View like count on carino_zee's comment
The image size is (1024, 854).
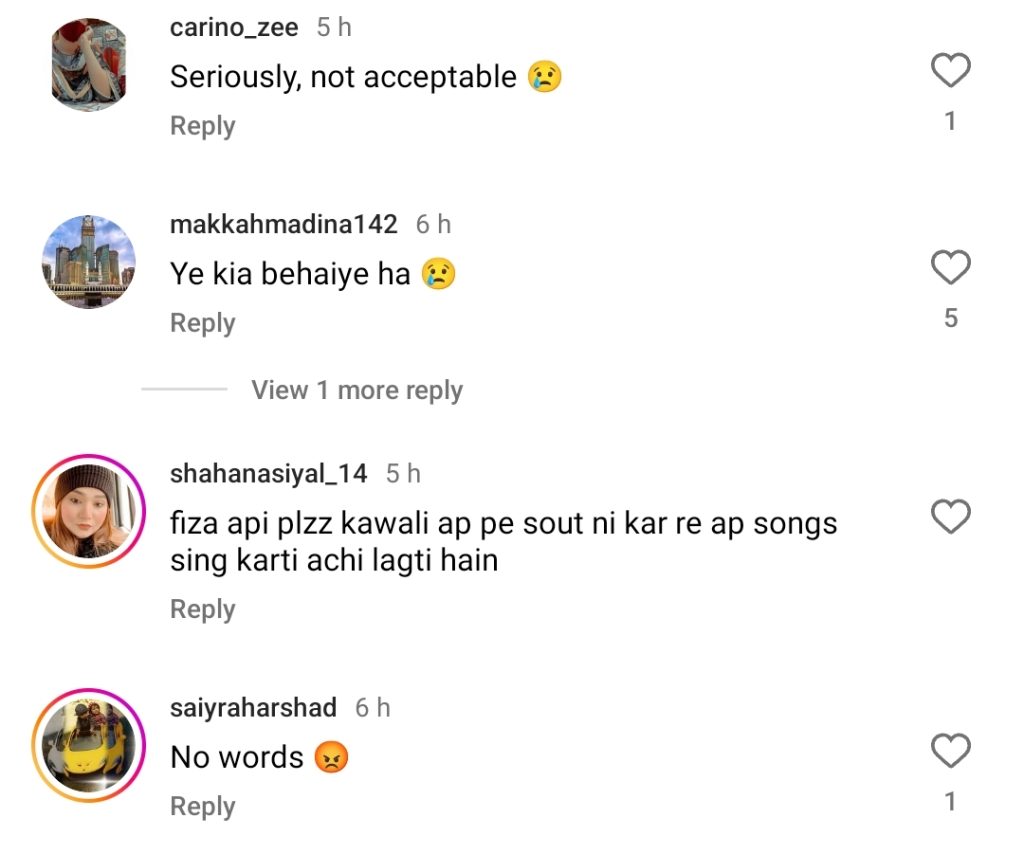click(950, 121)
